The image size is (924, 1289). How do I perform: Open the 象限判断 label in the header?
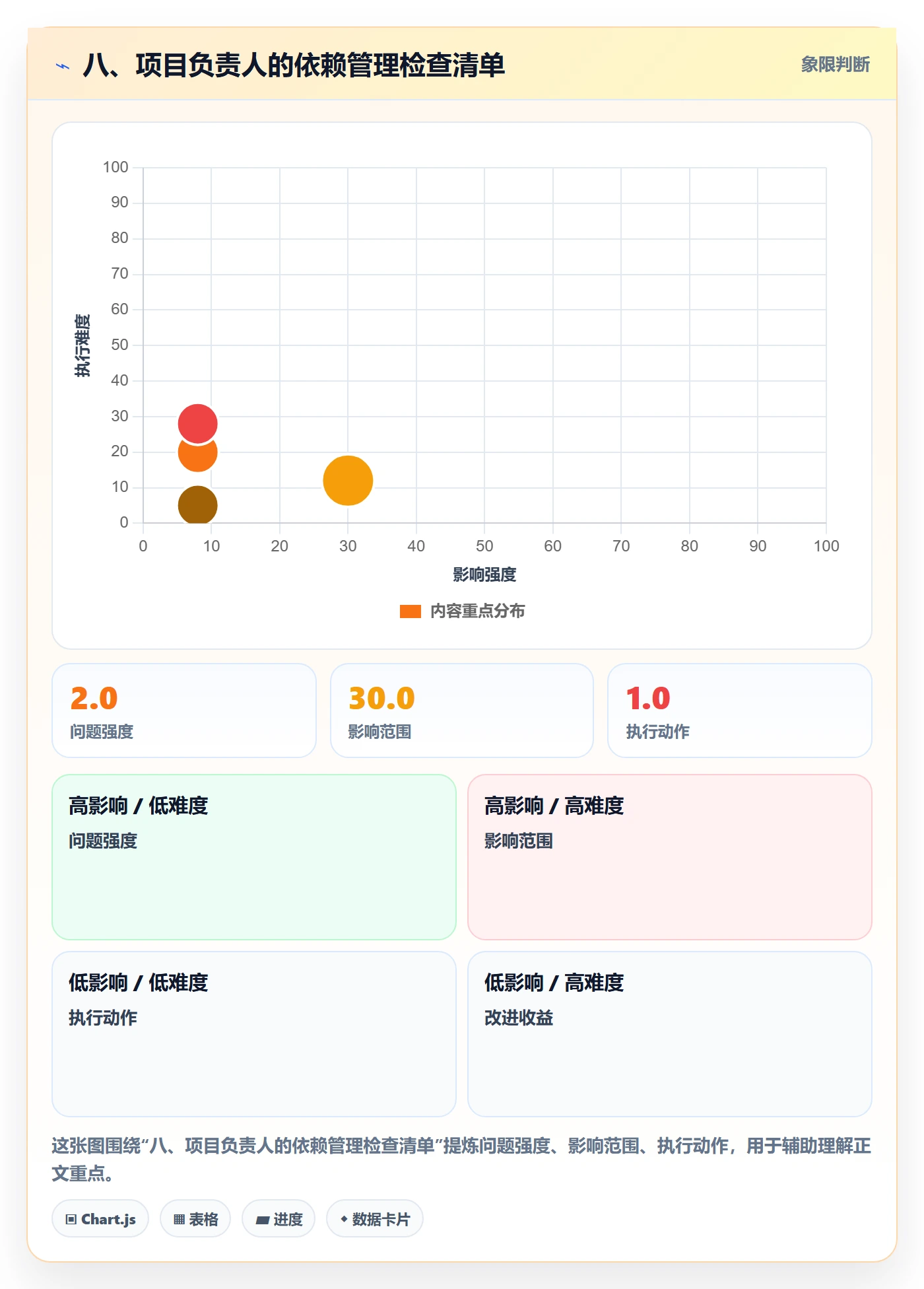(835, 65)
